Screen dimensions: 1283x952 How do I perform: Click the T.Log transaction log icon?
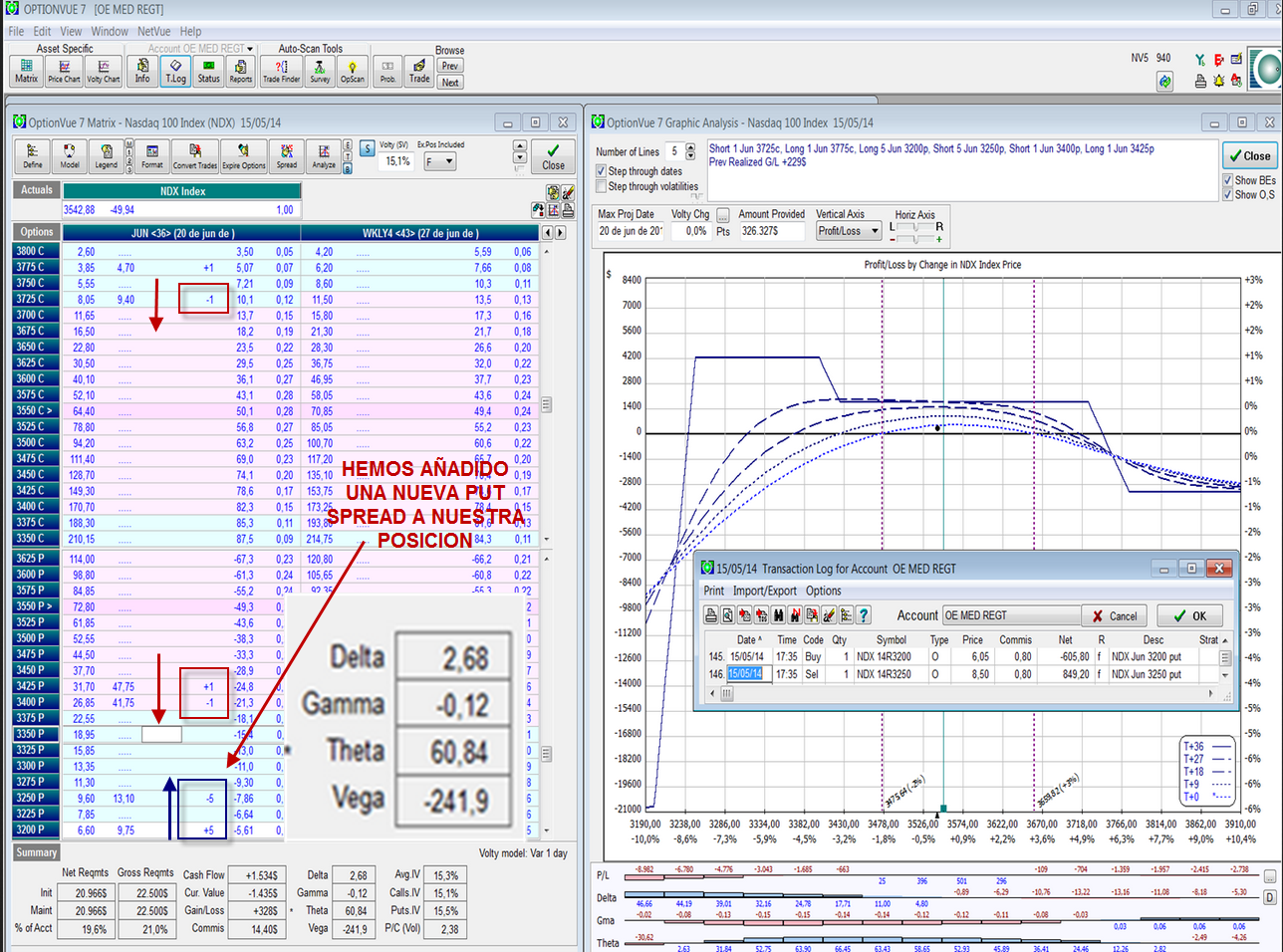(x=175, y=71)
